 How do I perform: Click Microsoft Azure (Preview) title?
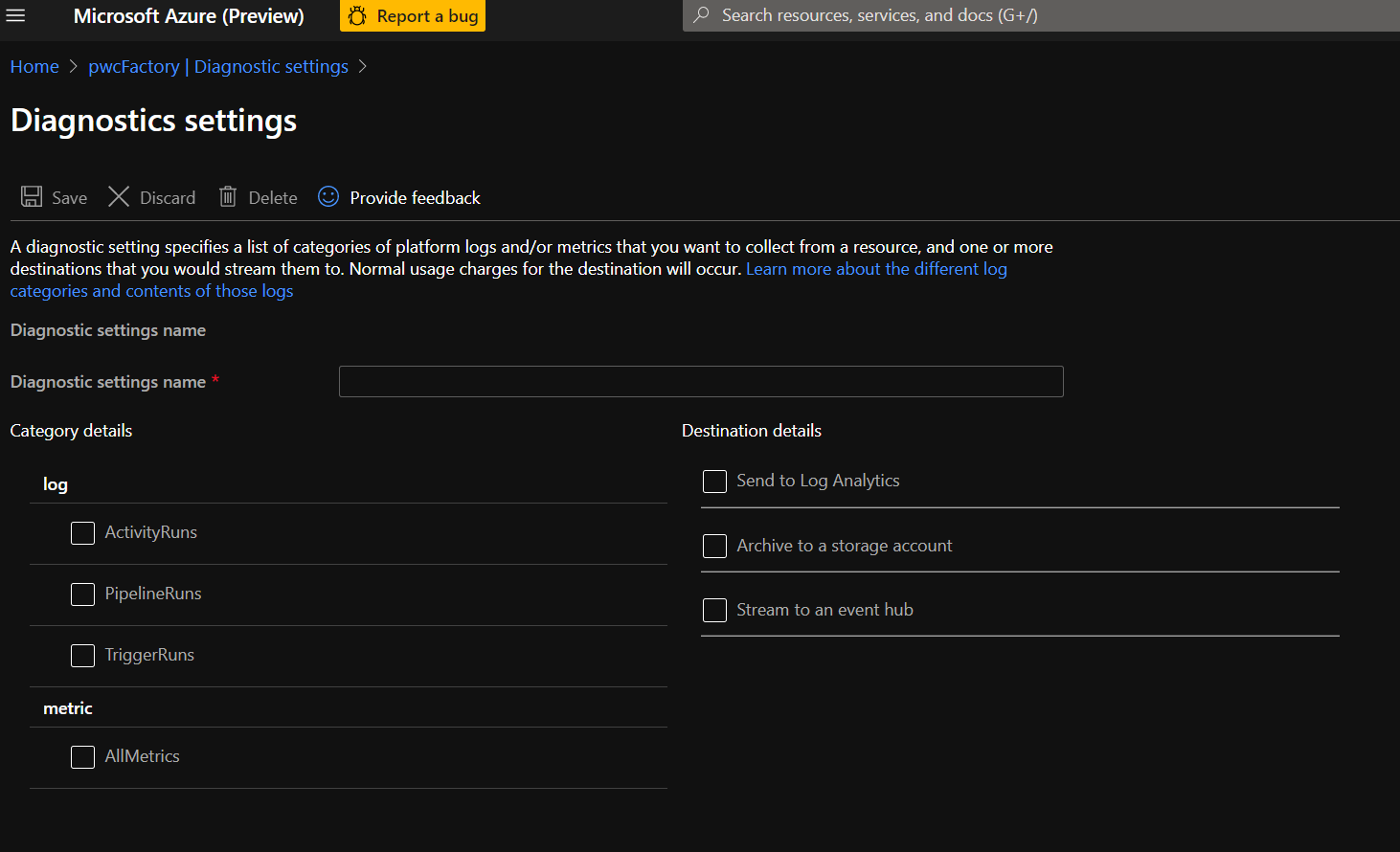pyautogui.click(x=189, y=16)
